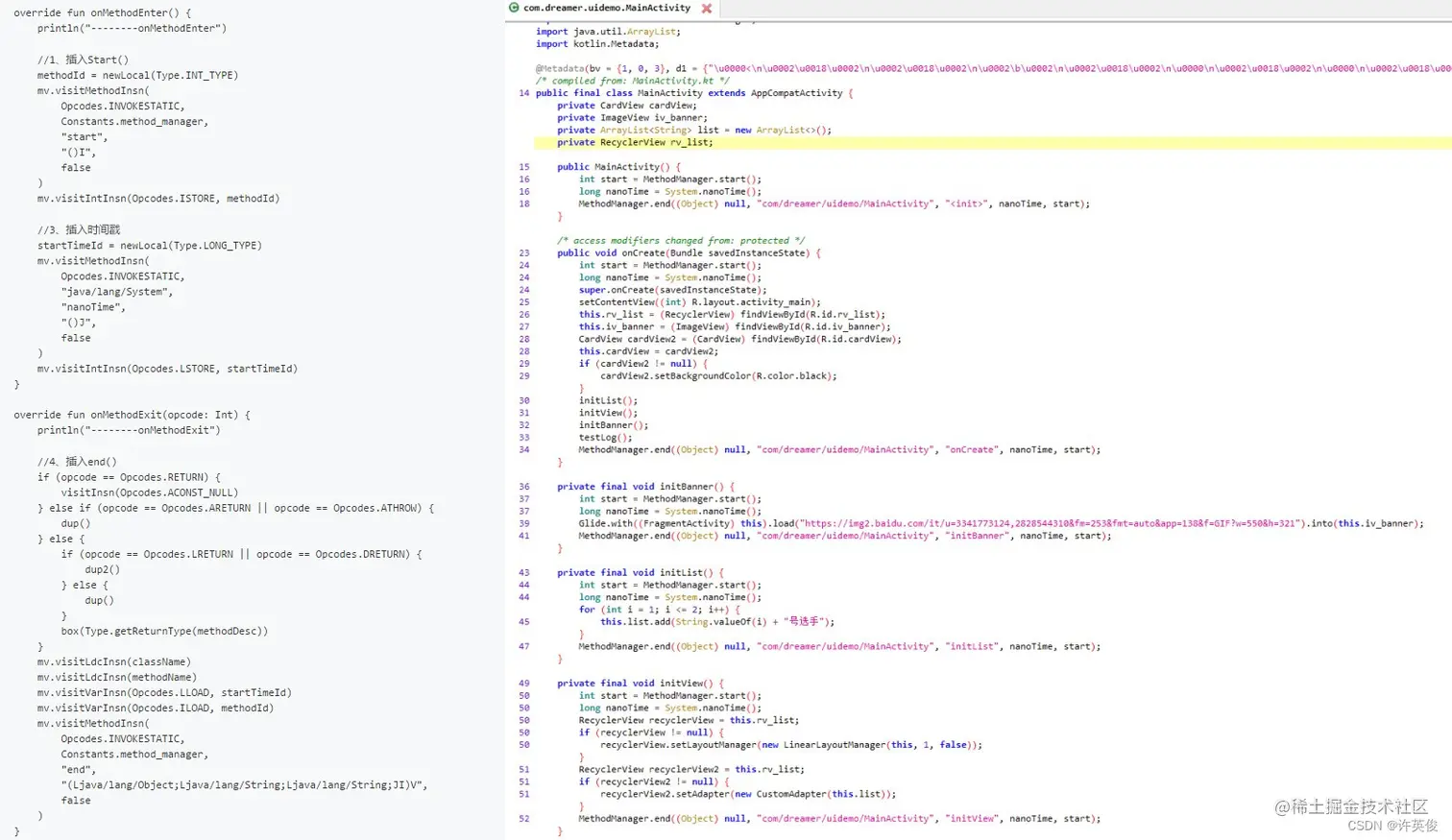Viewport: 1452px width, 840px height.
Task: Click 'cardView2.setBackgroundColor(R.color.black);' line
Action: [719, 376]
